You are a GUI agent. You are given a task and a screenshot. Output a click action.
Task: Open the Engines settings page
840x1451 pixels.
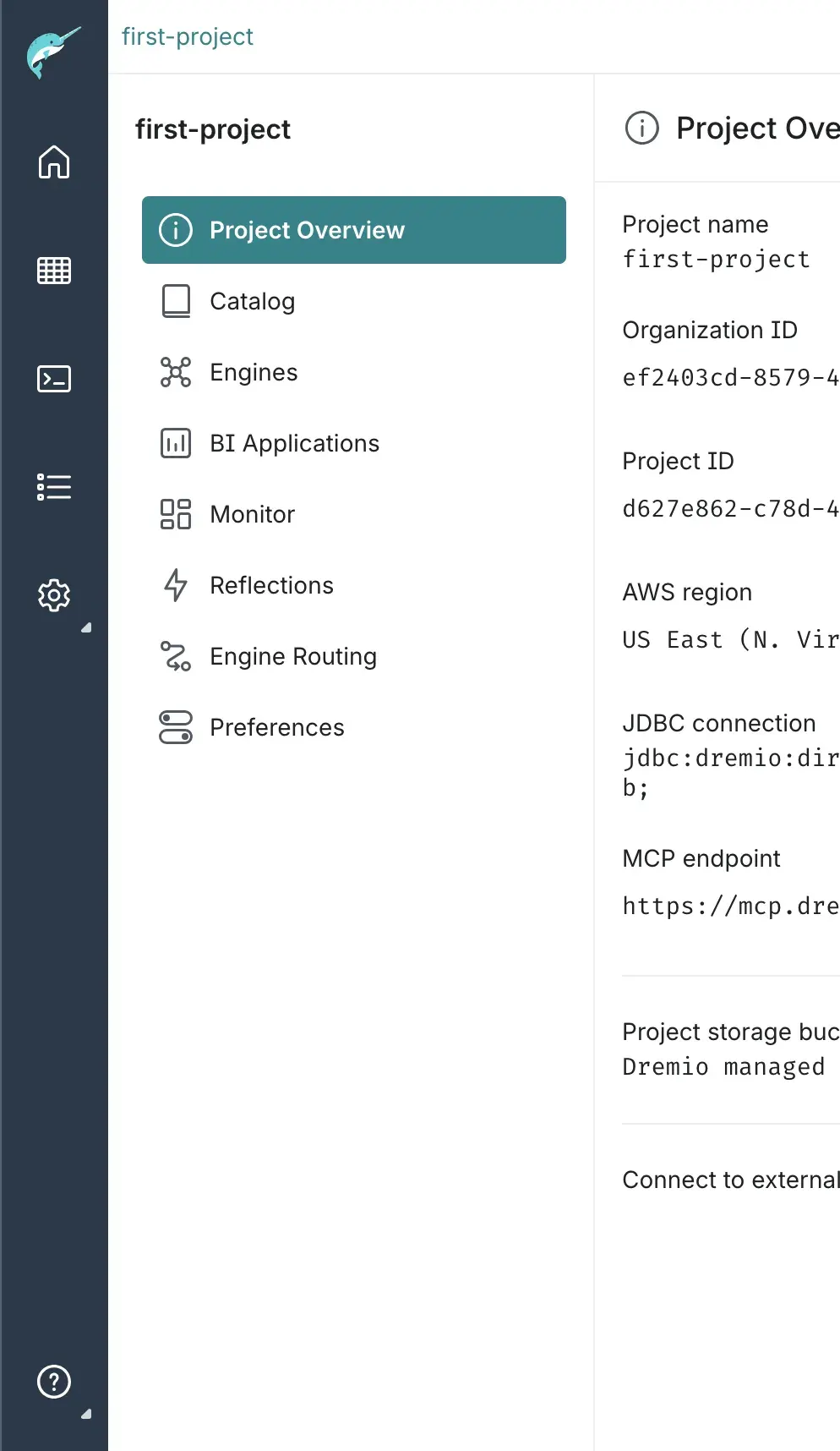[x=354, y=372]
